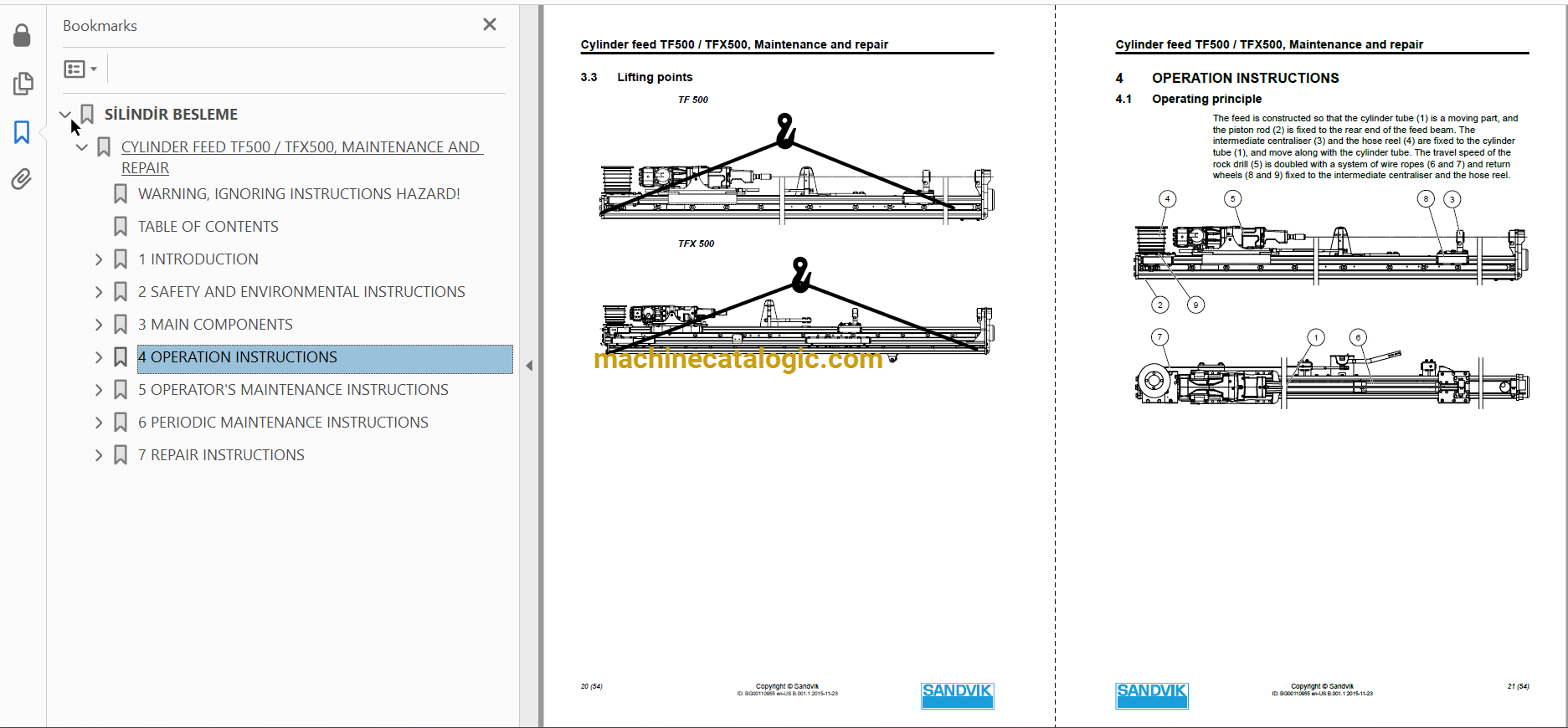Image resolution: width=1568 pixels, height=728 pixels.
Task: Select 5 OPERATOR'S MAINTENANCE INSTRUCTIONS bookmark
Action: (x=293, y=390)
